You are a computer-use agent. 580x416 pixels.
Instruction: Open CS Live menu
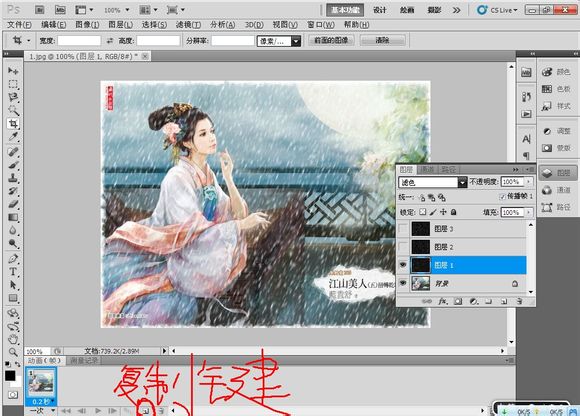pyautogui.click(x=498, y=10)
